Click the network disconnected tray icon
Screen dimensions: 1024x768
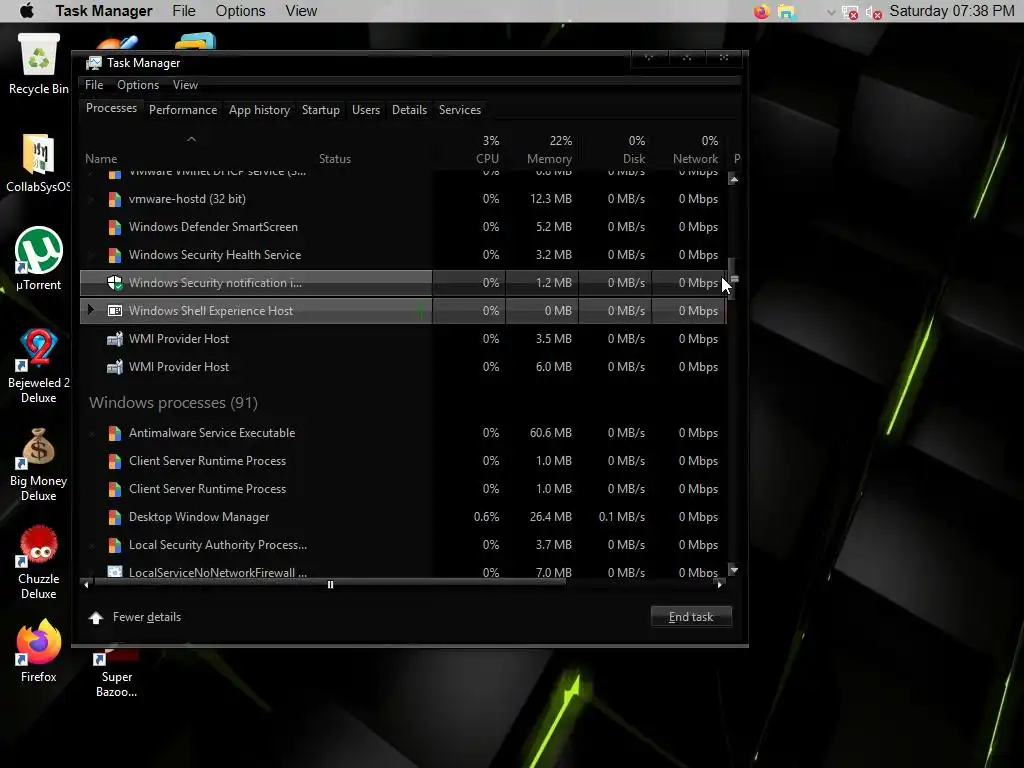(x=850, y=12)
